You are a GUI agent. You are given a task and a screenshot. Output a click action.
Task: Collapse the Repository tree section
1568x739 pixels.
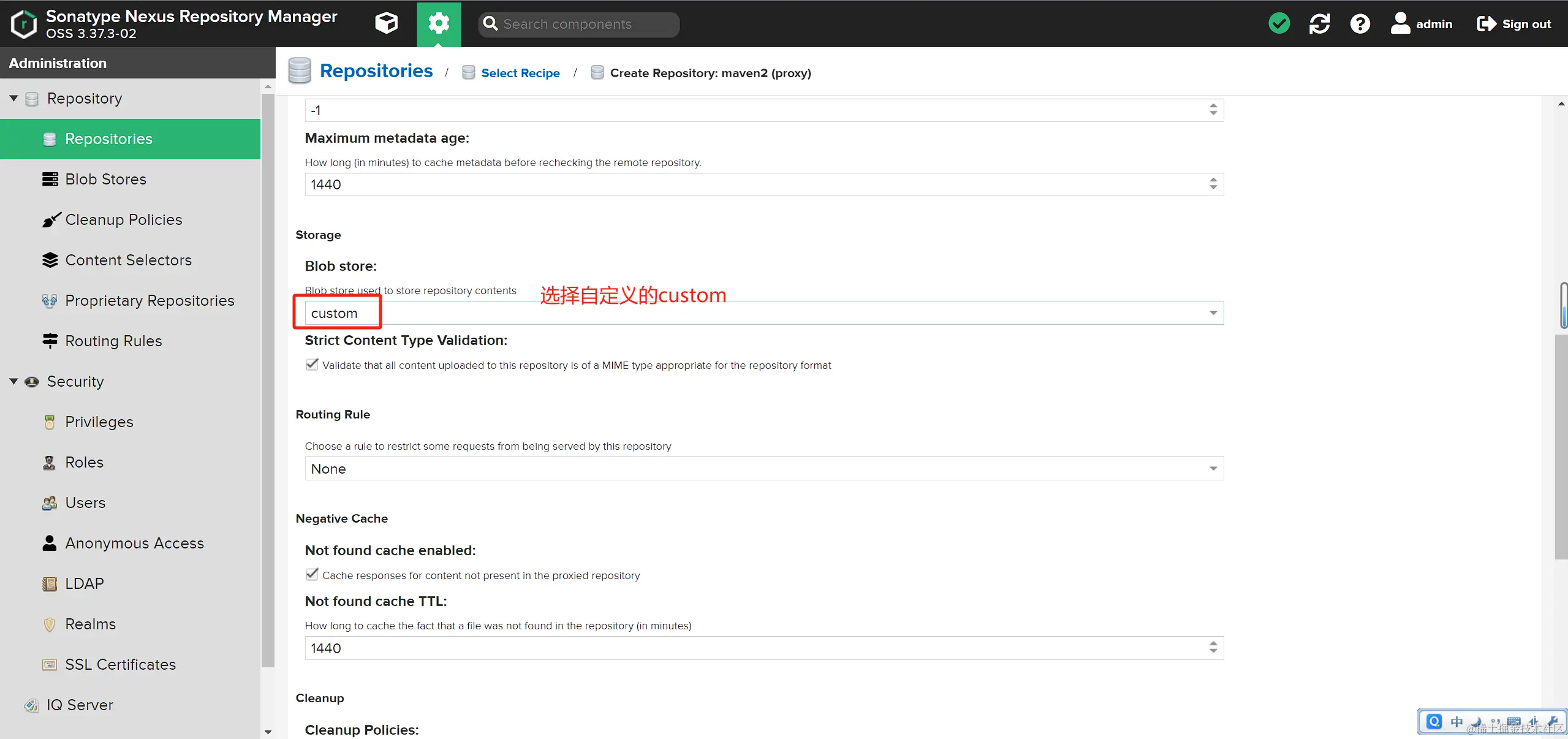click(x=13, y=98)
